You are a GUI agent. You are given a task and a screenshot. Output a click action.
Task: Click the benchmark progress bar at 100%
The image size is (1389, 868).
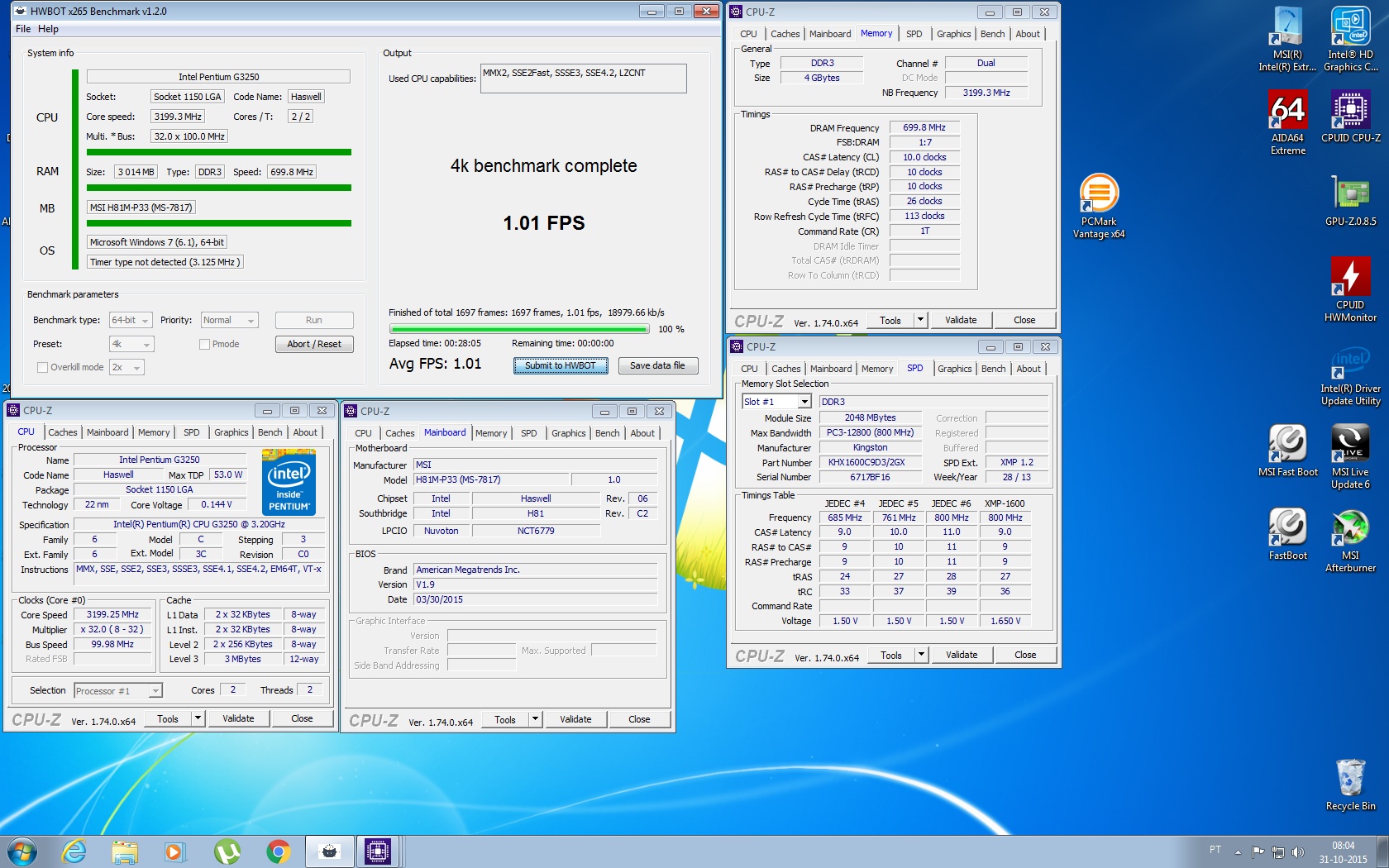pos(519,329)
